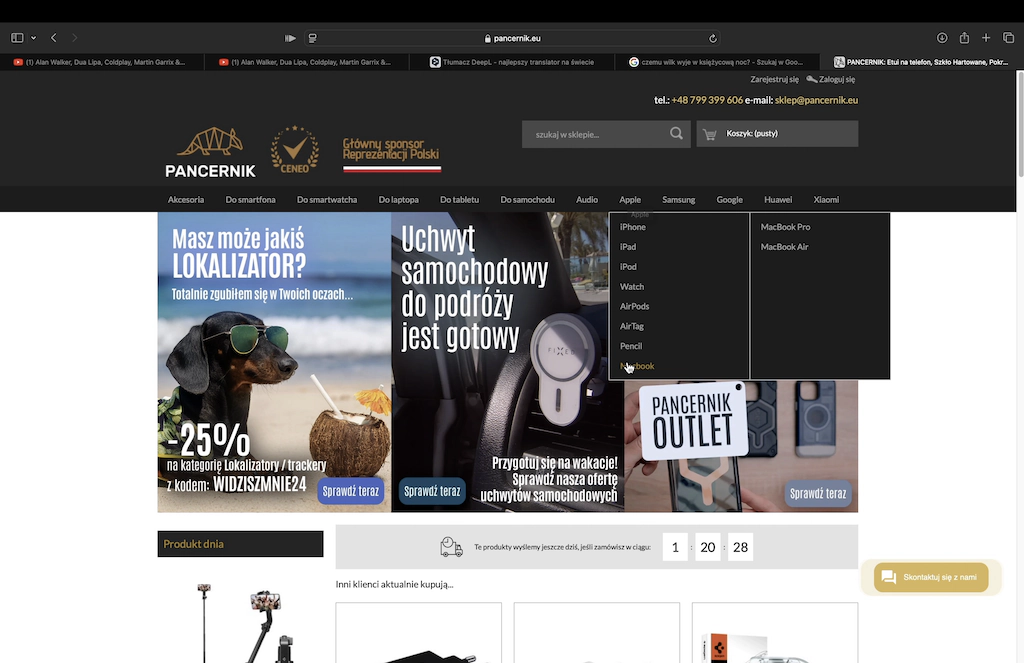Select the PANCERNIK Etui na telefon tab

click(x=921, y=62)
